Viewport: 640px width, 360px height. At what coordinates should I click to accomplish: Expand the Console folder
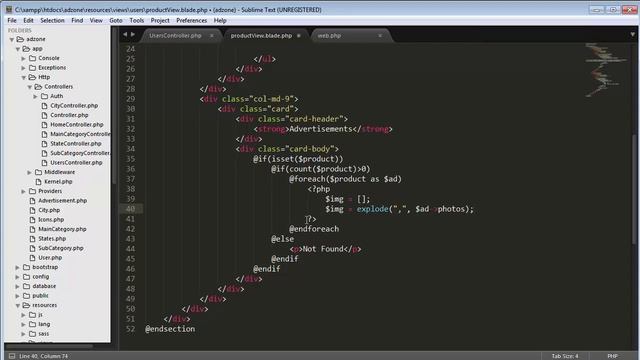24,58
